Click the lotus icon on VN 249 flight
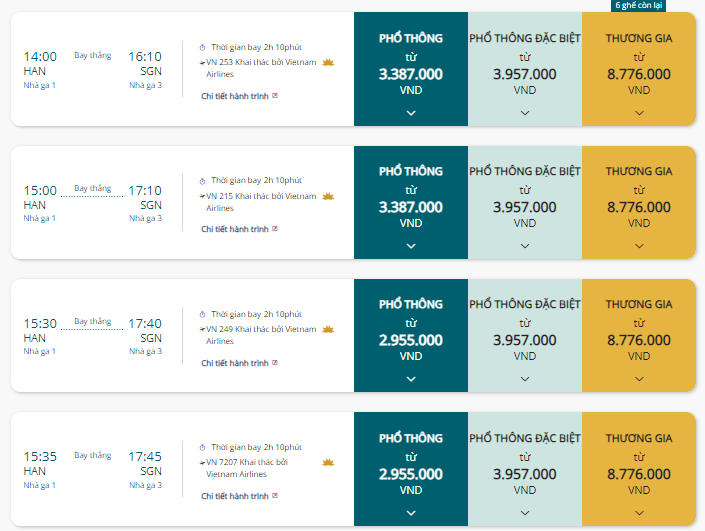This screenshot has width=705, height=531. click(328, 329)
